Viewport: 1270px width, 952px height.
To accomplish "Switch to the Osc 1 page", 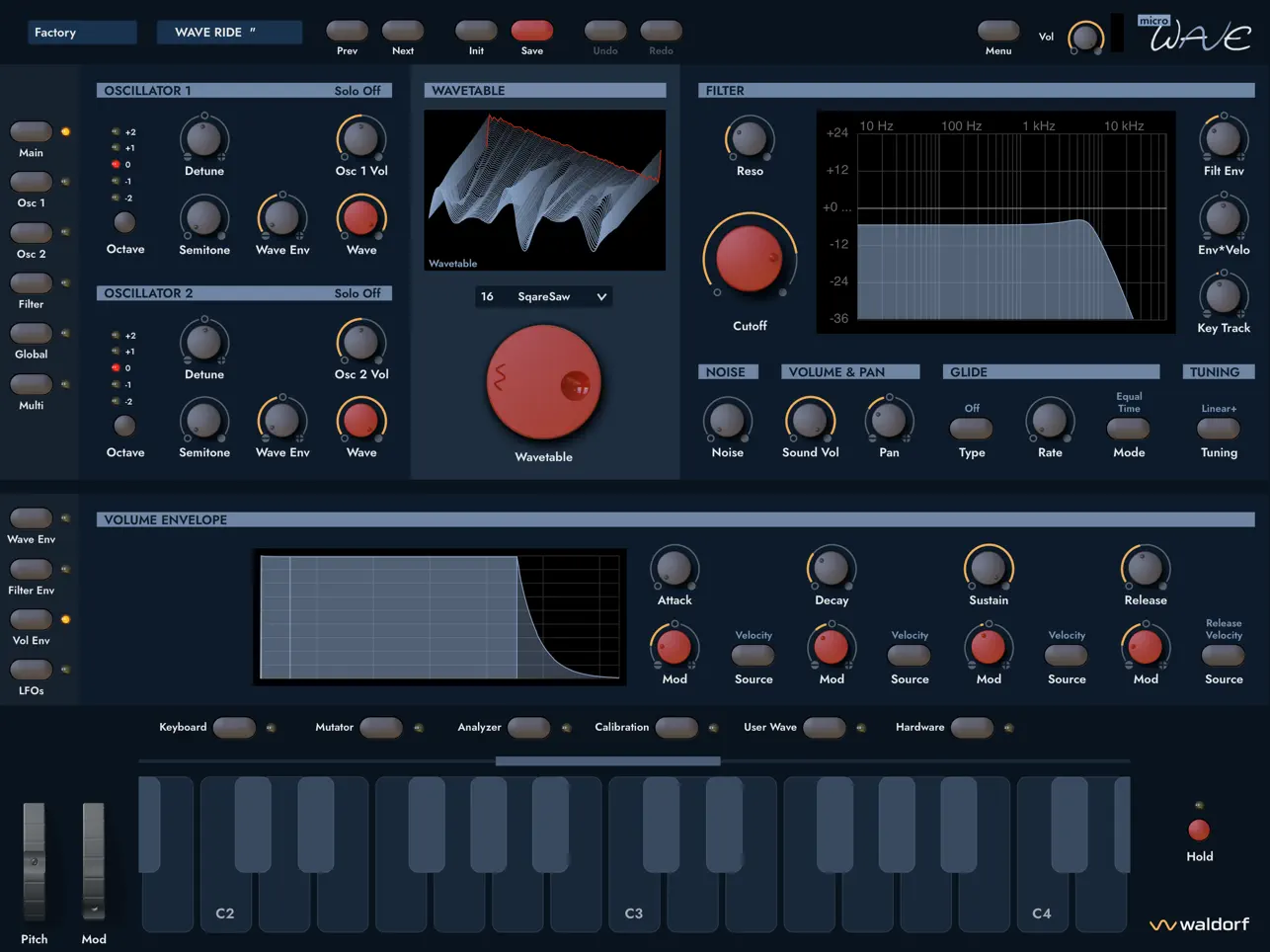I will click(31, 182).
